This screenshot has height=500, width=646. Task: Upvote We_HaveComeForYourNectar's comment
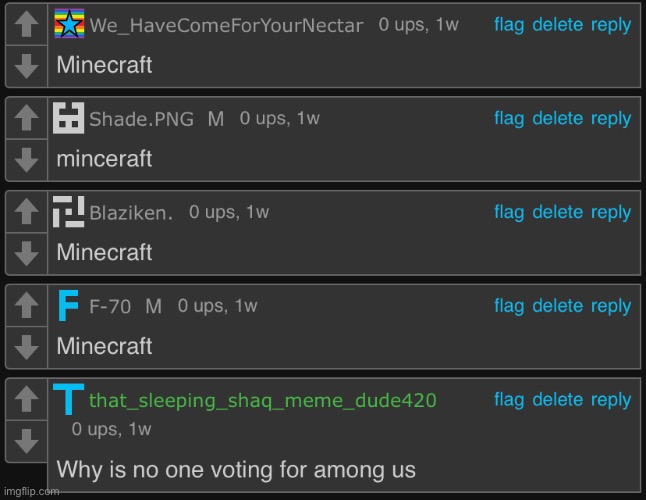click(26, 24)
